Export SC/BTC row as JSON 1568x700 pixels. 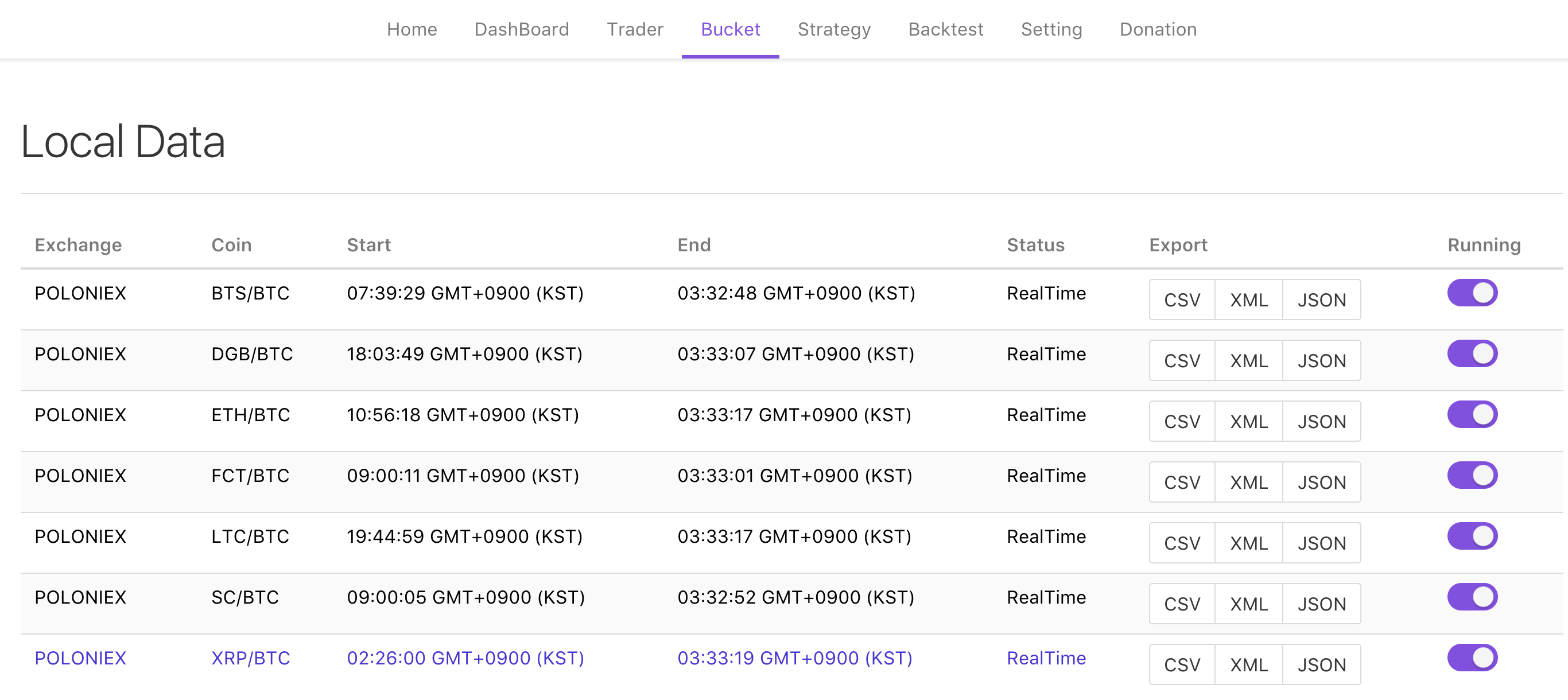pyautogui.click(x=1321, y=604)
